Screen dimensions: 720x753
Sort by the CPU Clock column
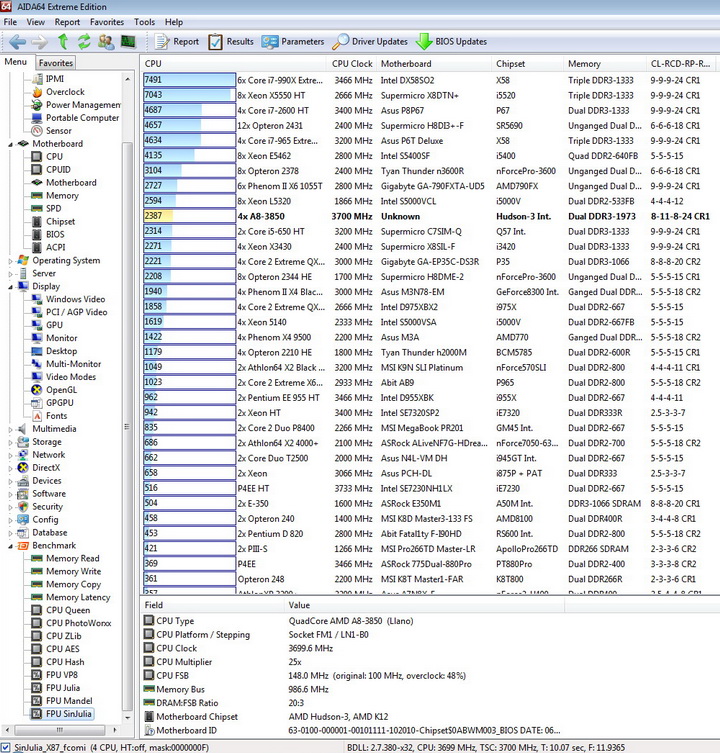click(352, 64)
